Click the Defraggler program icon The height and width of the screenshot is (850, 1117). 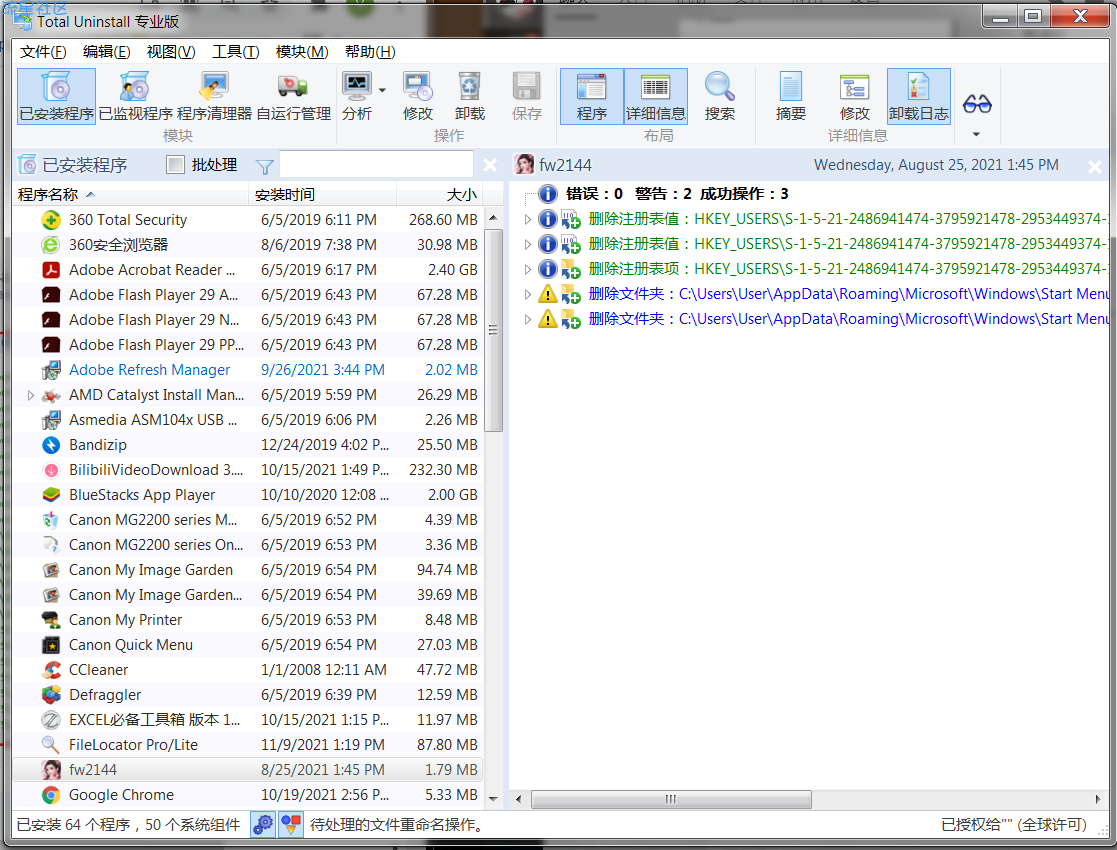pyautogui.click(x=51, y=695)
